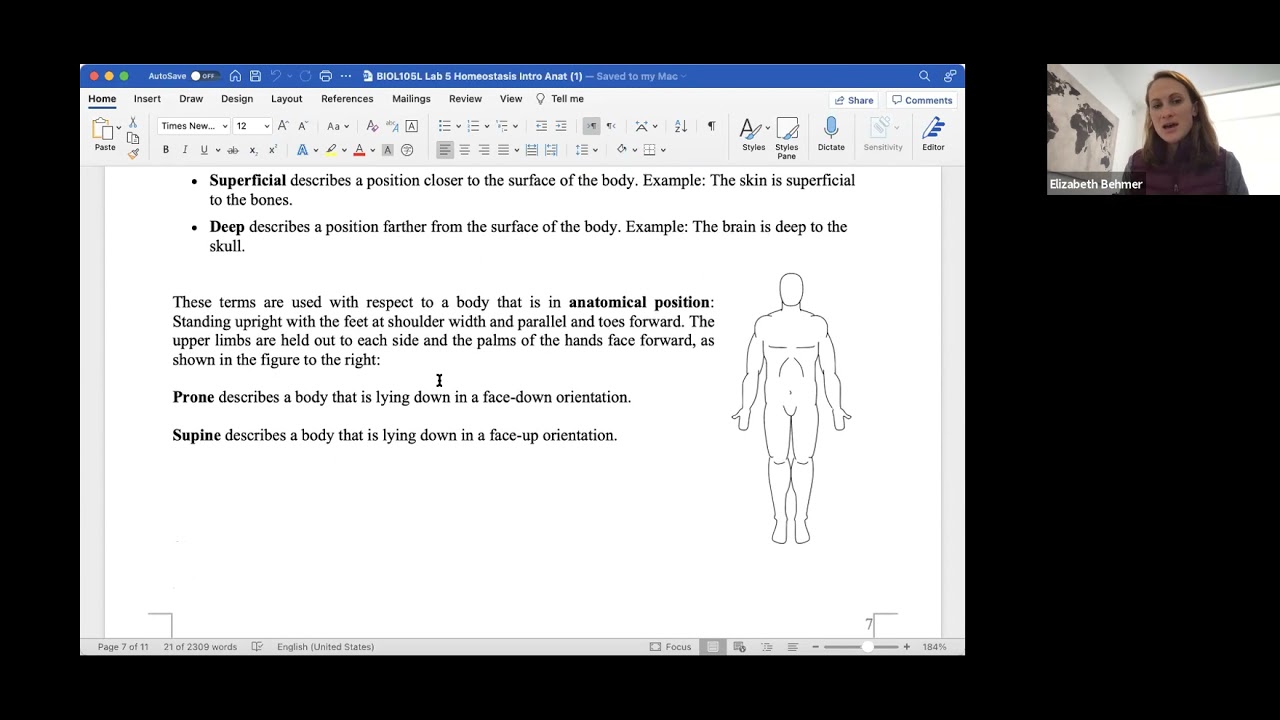Increase paragraph indent
Screen dimensions: 1280x720
click(x=561, y=126)
